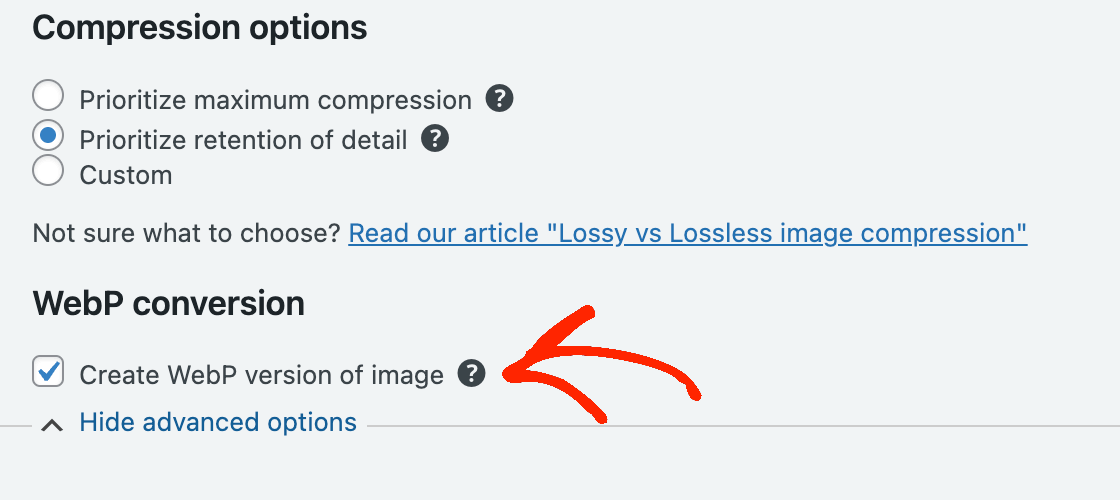
Task: Click the "Create WebP version of image" label
Action: click(x=261, y=375)
